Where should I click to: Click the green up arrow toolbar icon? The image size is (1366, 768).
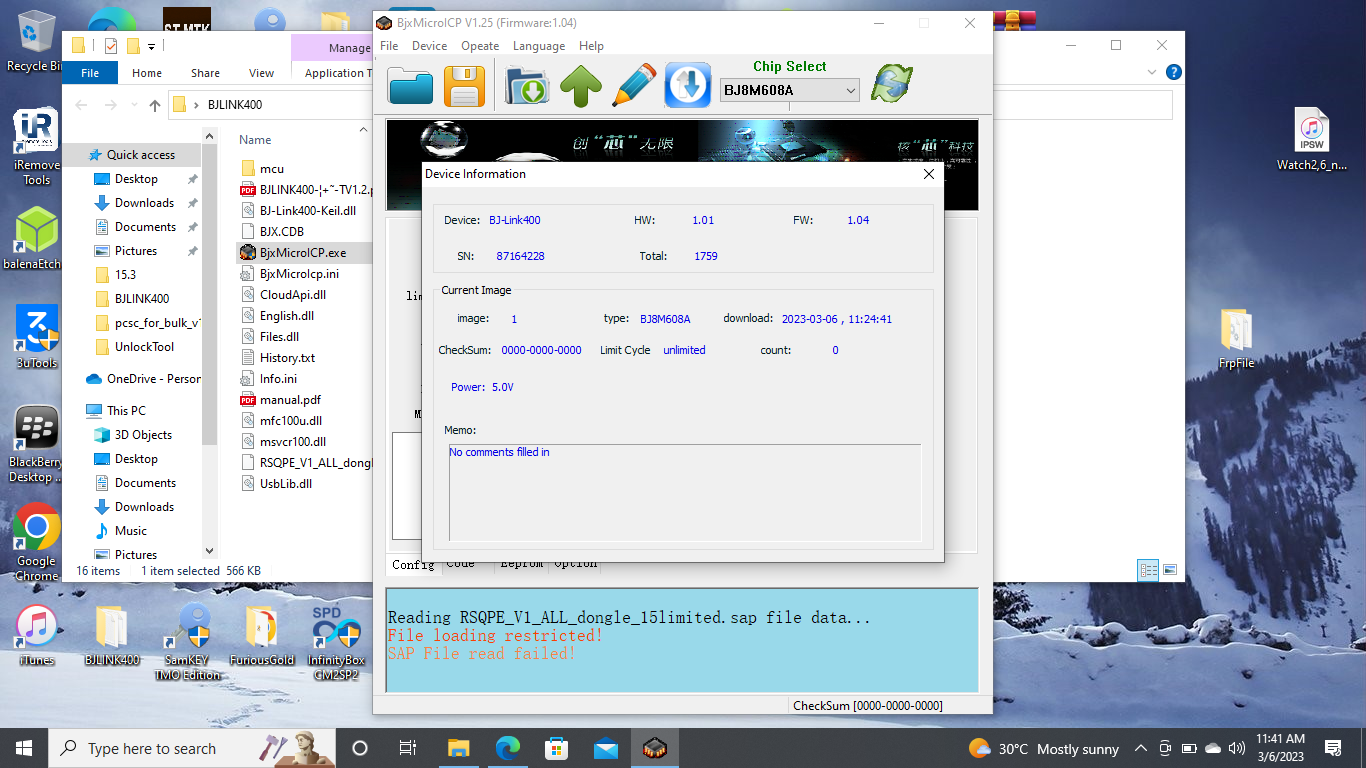580,87
